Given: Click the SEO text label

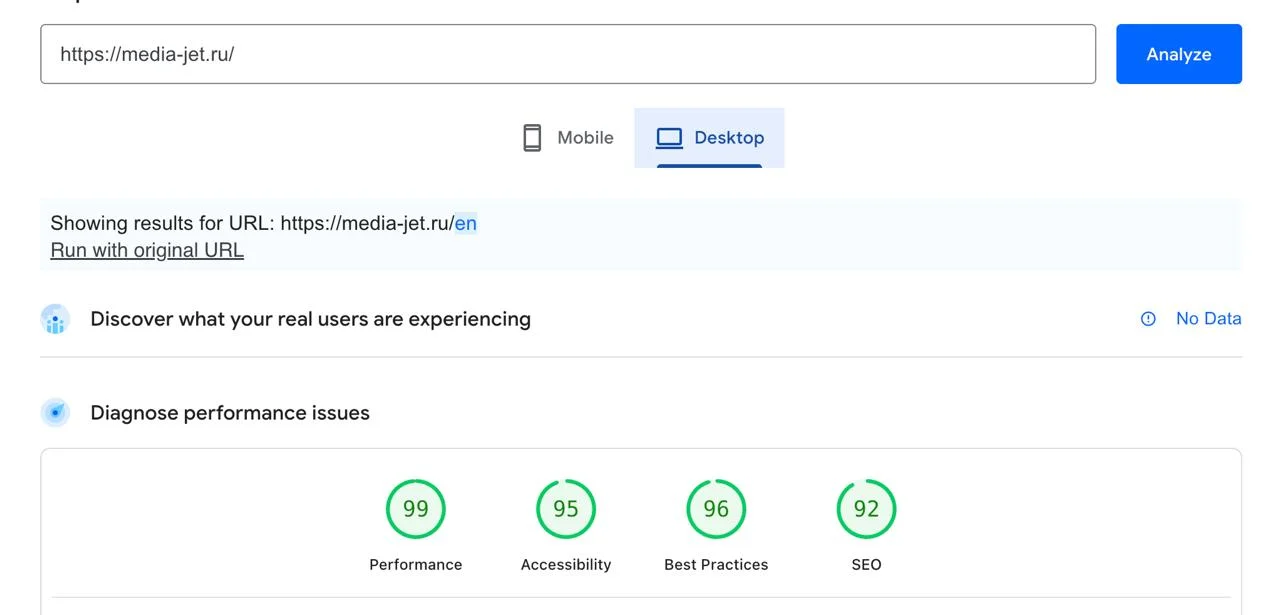Looking at the screenshot, I should [x=866, y=565].
